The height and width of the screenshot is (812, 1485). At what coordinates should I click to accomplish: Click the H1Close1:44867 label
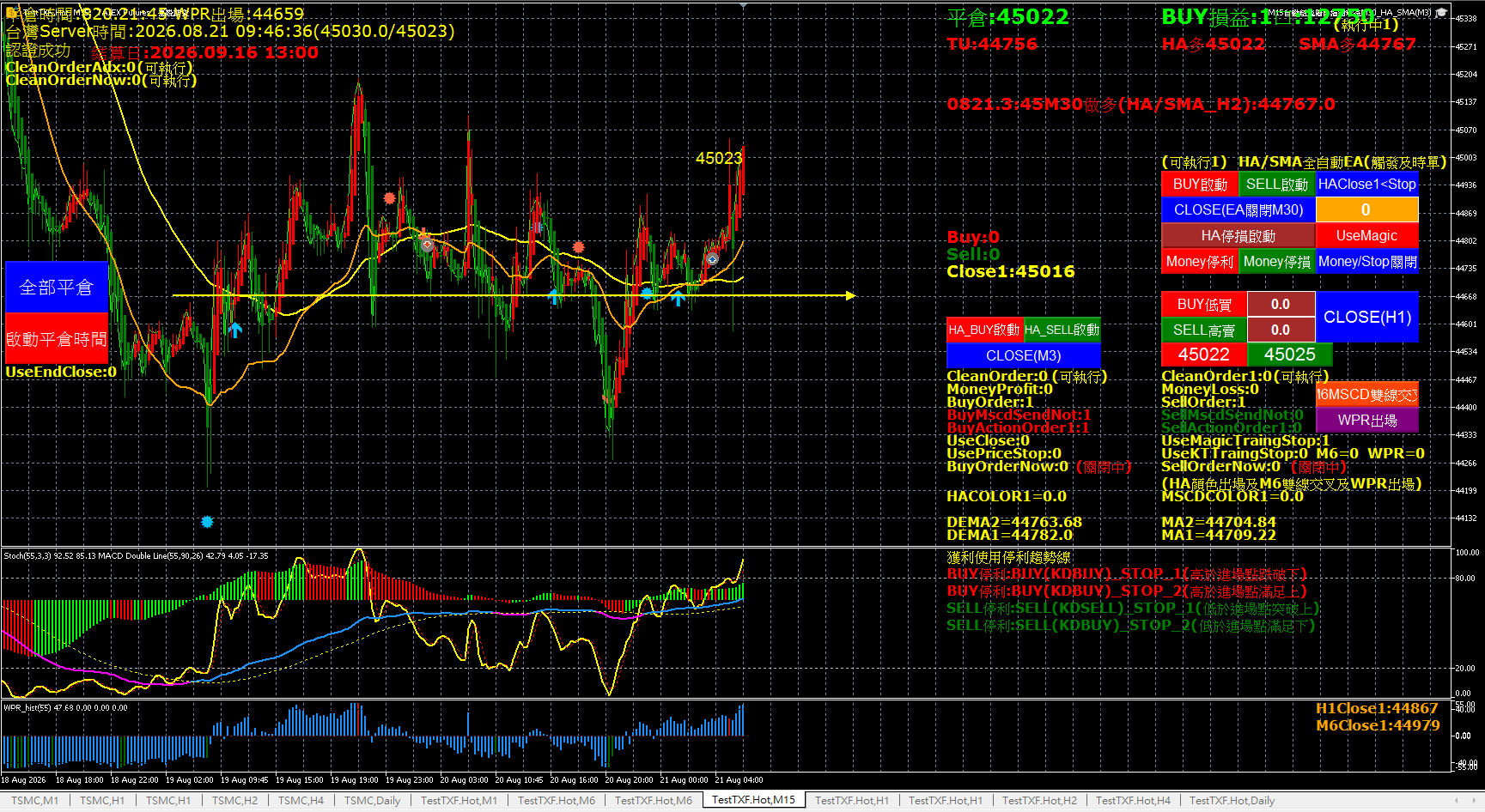point(1377,708)
